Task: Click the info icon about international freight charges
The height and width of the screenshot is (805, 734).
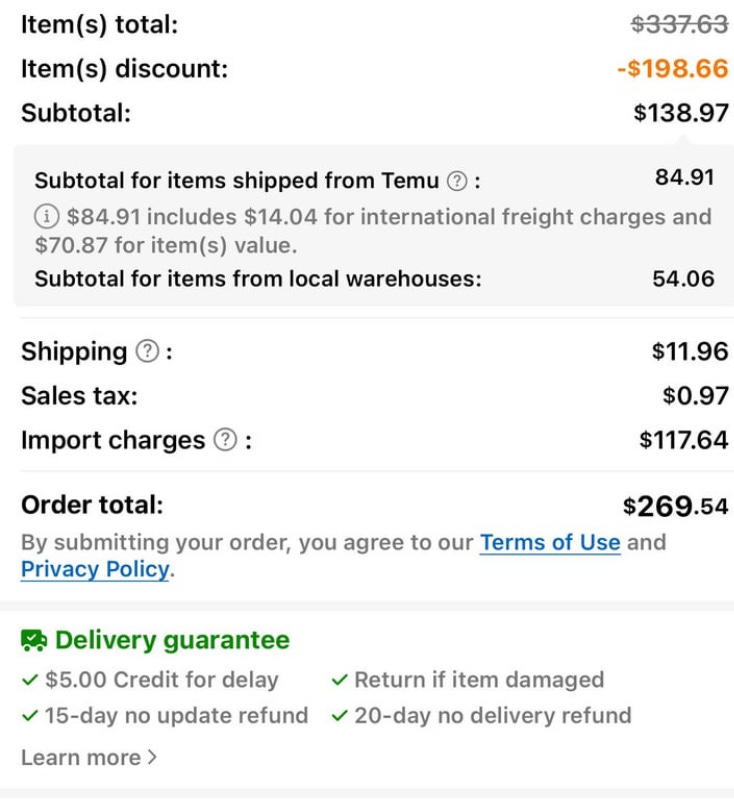Action: point(44,217)
